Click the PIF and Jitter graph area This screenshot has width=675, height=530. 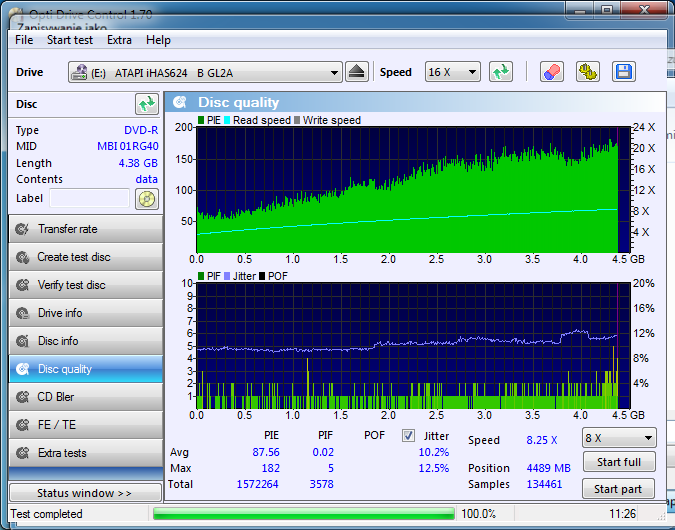[x=413, y=346]
